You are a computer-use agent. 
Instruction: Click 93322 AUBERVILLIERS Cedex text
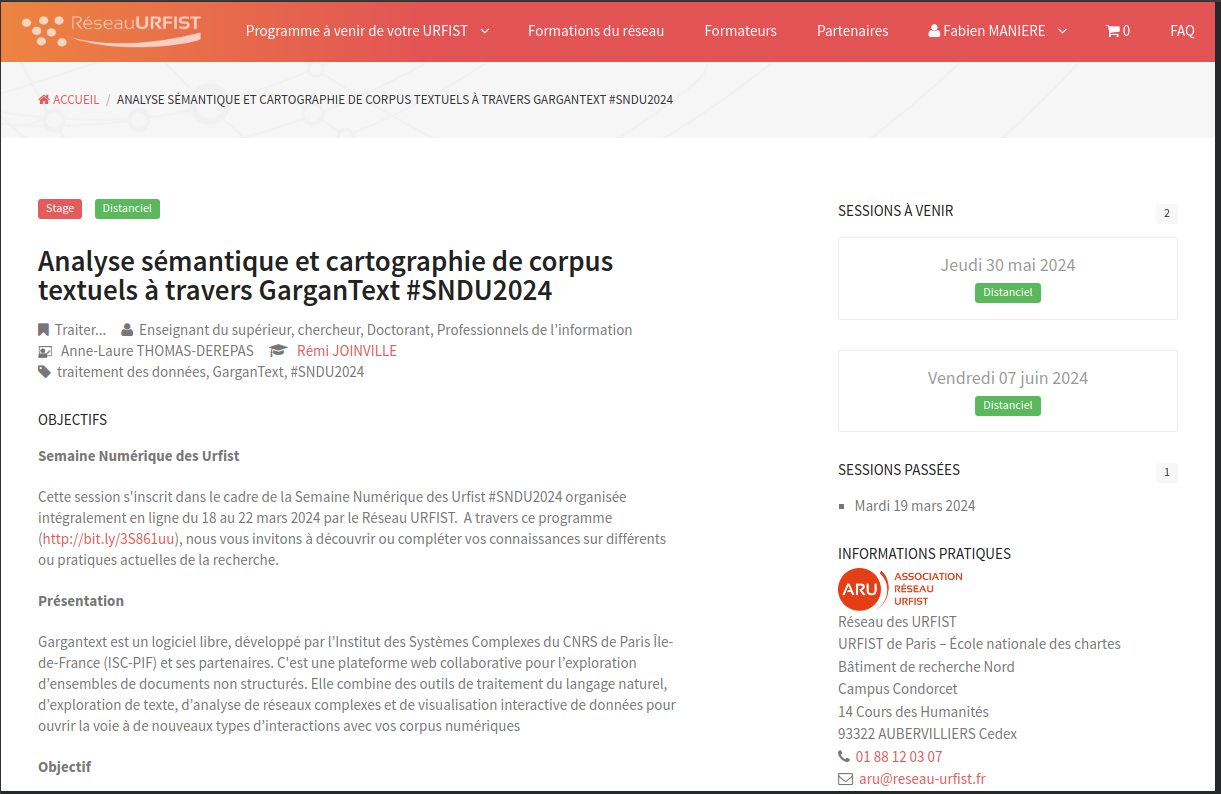pos(927,734)
